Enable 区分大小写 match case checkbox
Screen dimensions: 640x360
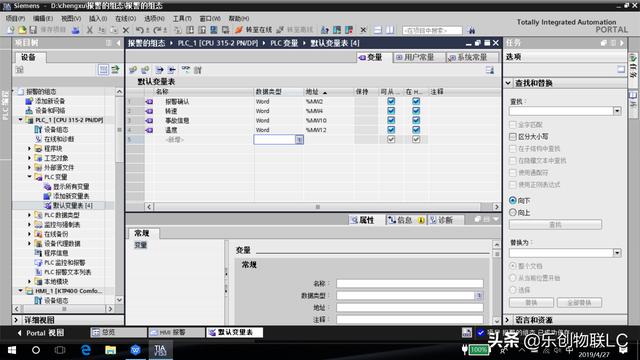[513, 136]
